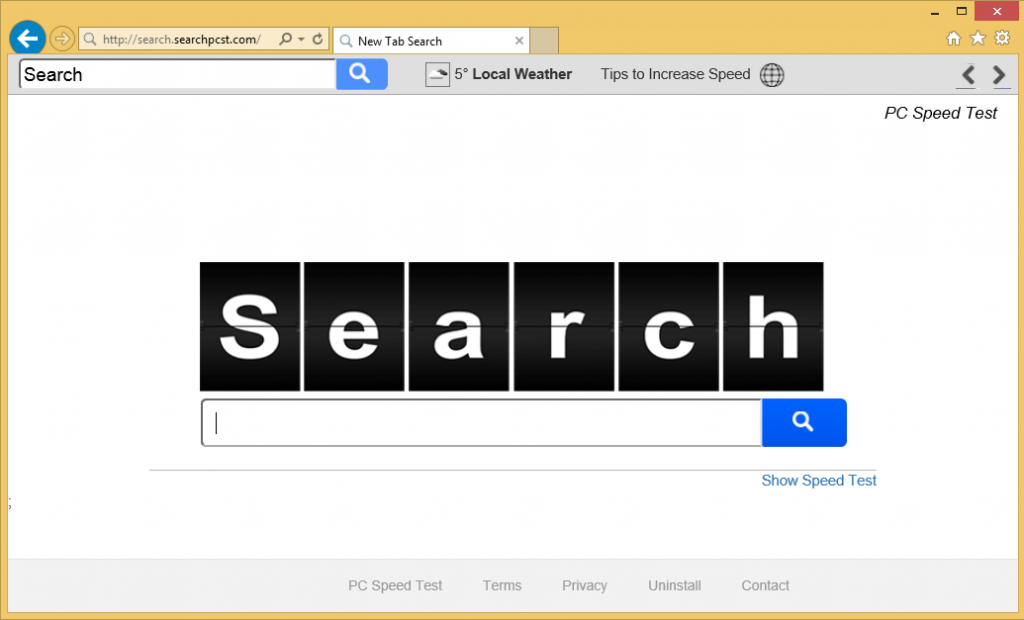Open Favorites star icon
1024x620 pixels.
(x=977, y=39)
